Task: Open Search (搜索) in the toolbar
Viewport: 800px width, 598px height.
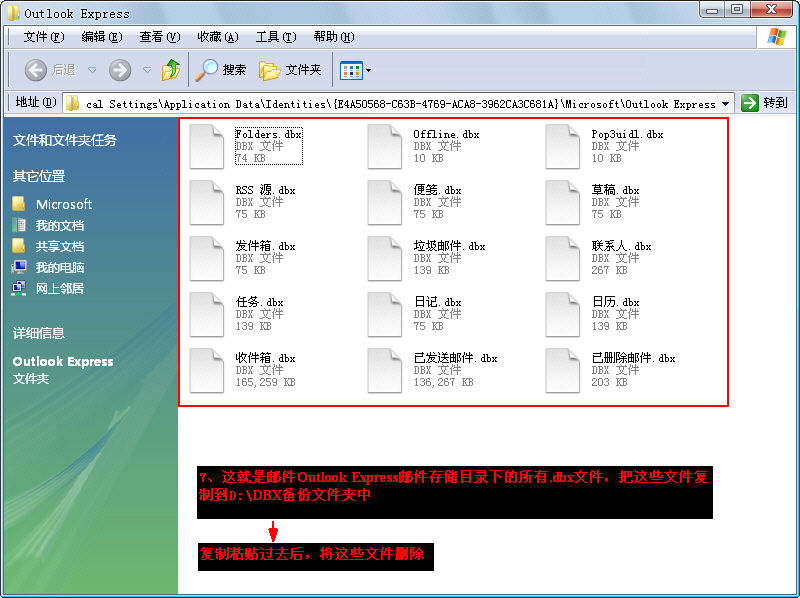Action: pos(221,70)
